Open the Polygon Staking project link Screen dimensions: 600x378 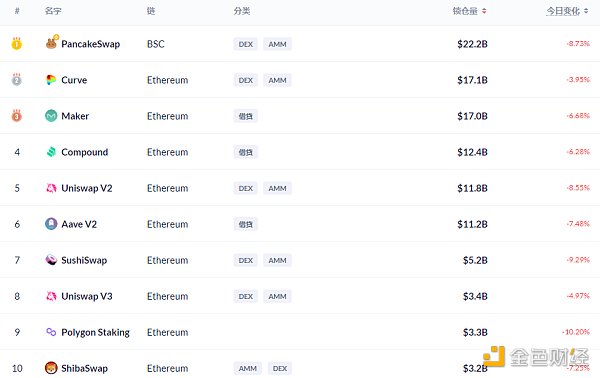coord(95,332)
